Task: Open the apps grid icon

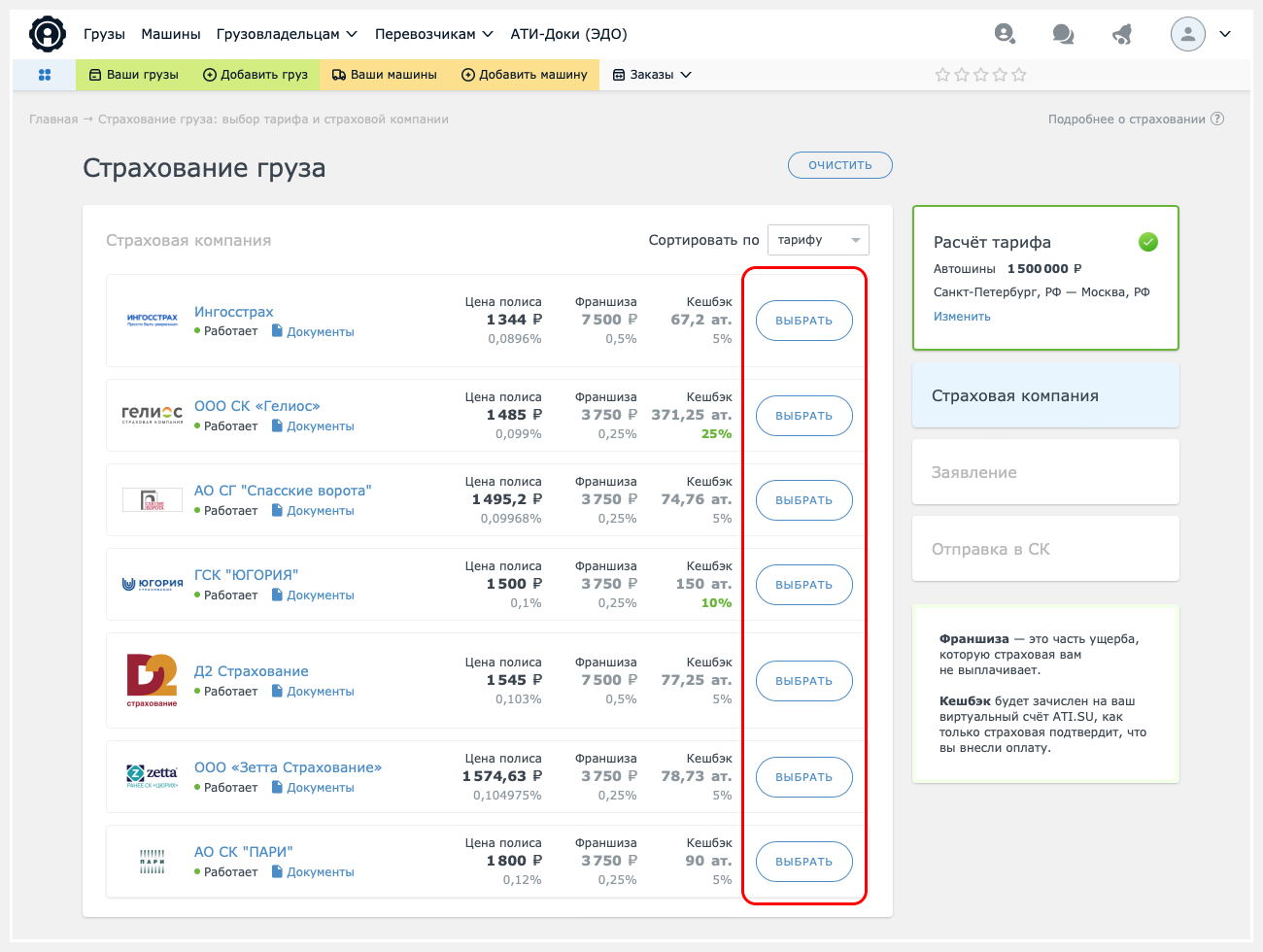Action: coord(45,75)
